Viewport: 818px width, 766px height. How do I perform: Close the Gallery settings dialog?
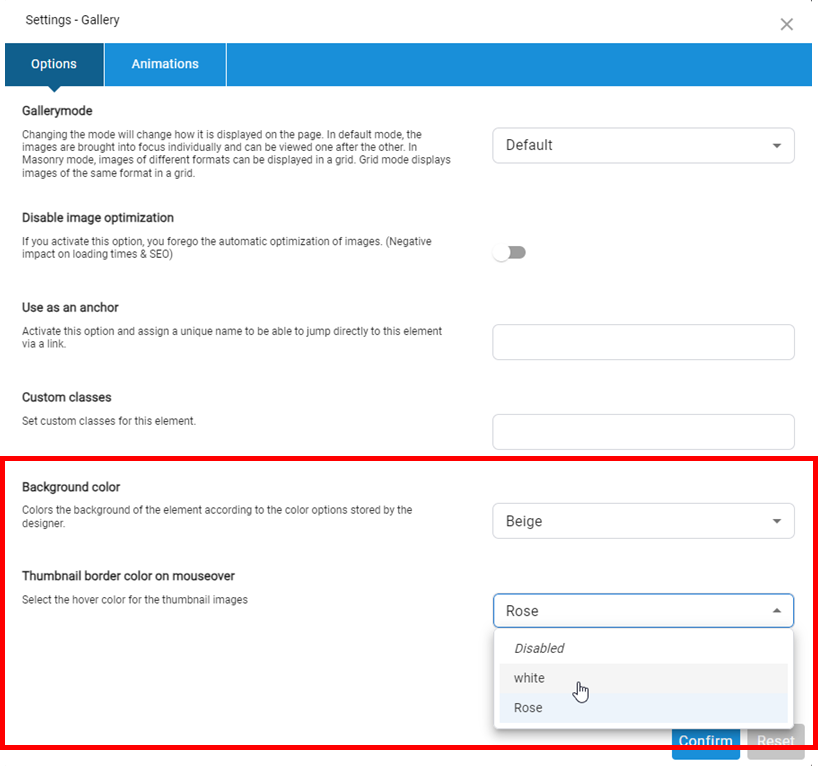[786, 24]
